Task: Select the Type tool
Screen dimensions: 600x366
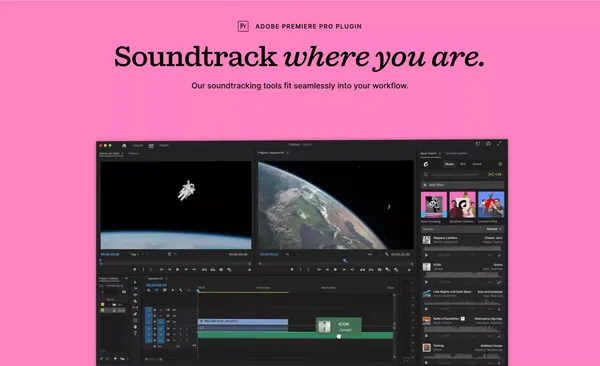Action: click(x=135, y=333)
